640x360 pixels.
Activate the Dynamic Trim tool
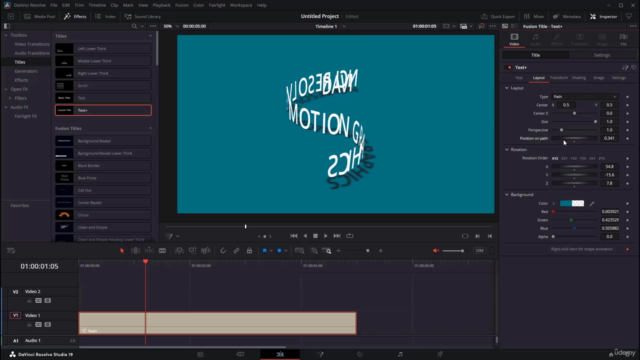click(x=149, y=251)
